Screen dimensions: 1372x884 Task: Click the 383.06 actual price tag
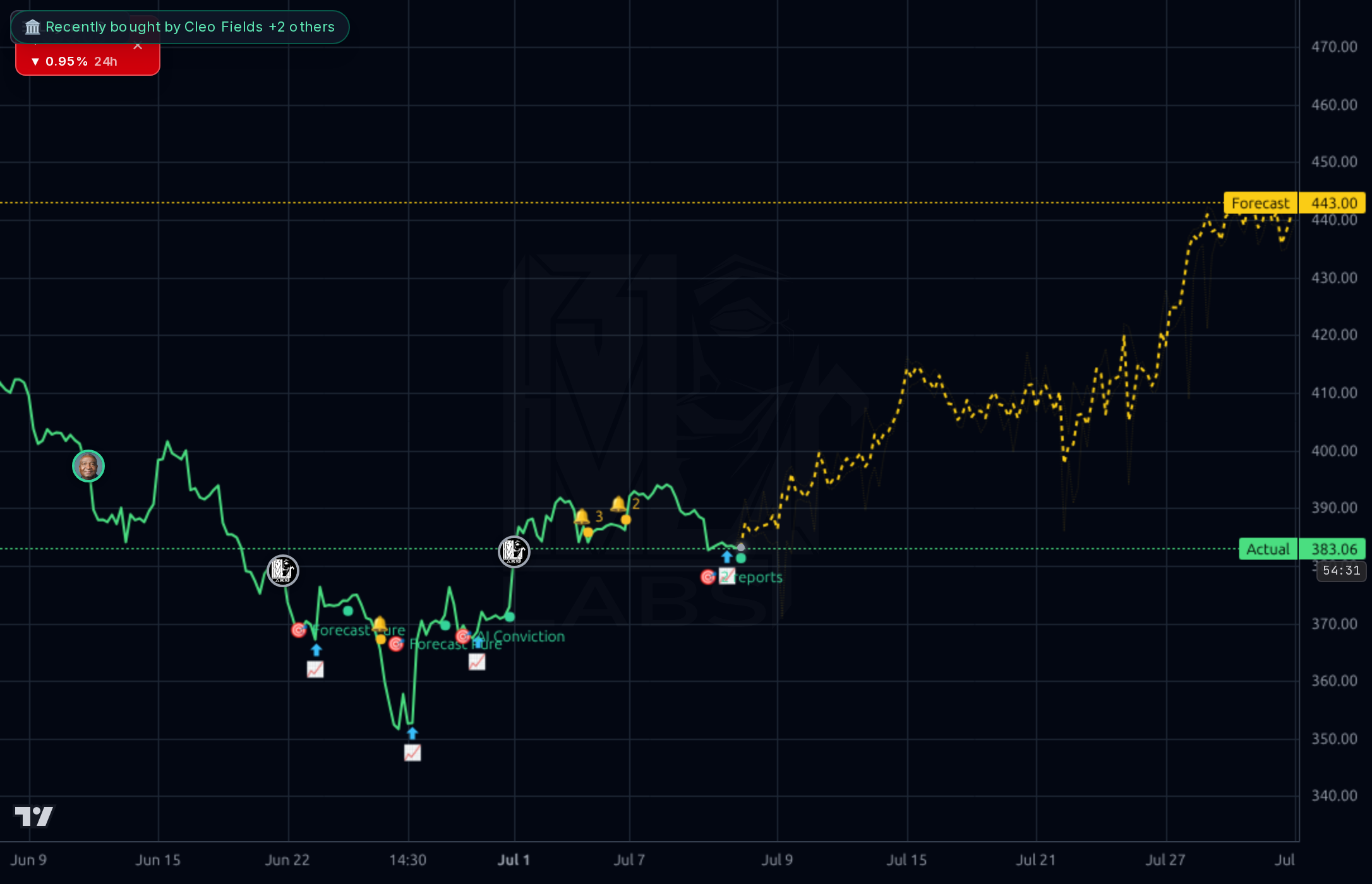pyautogui.click(x=1333, y=549)
